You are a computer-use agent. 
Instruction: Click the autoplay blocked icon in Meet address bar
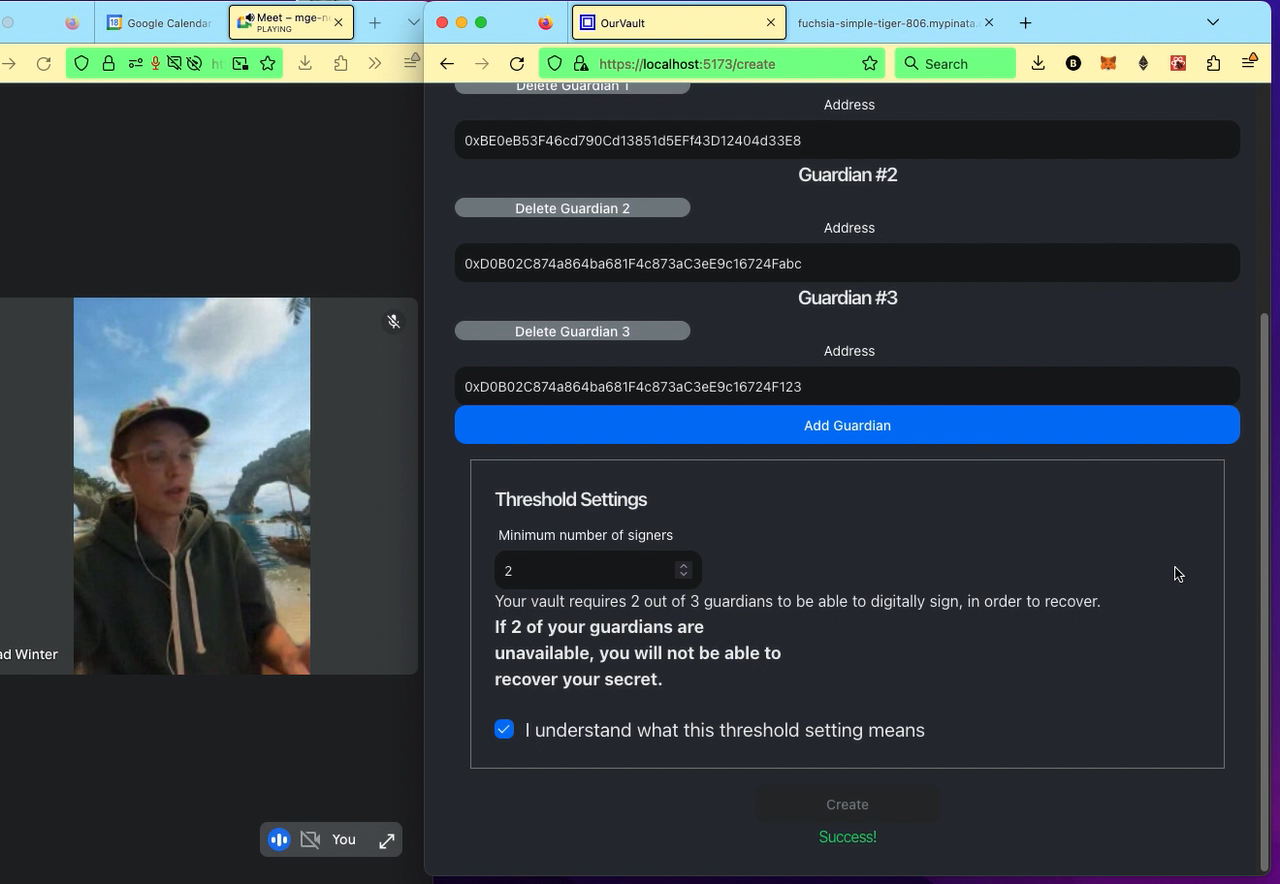point(194,64)
